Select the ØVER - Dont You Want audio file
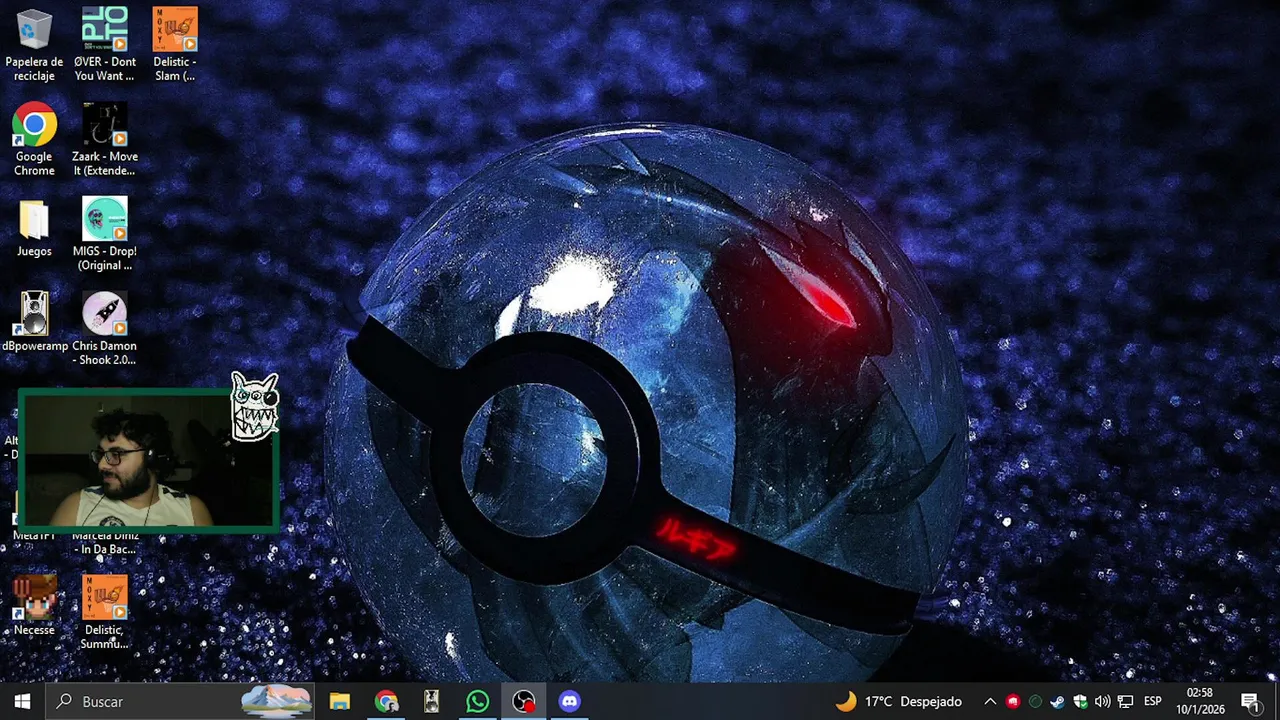 pyautogui.click(x=104, y=44)
